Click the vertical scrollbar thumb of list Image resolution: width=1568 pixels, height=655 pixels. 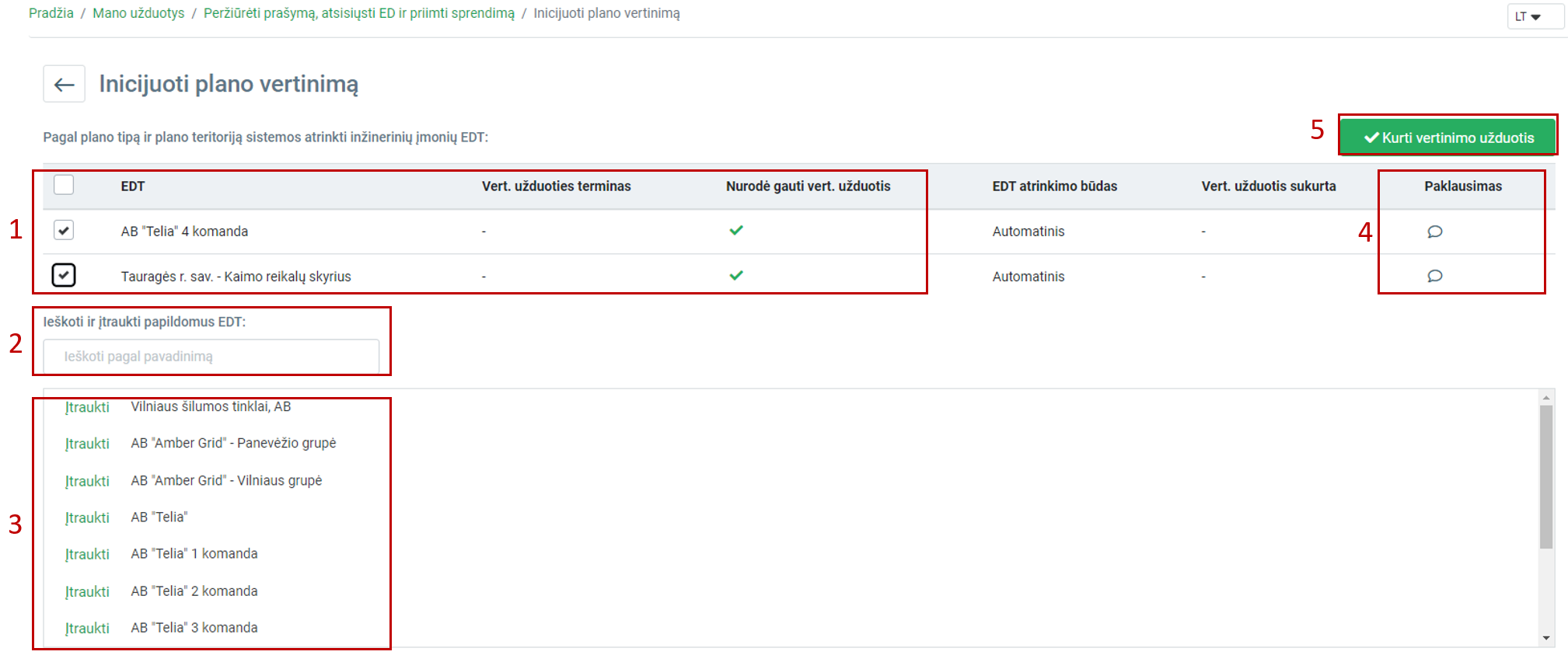[x=1546, y=476]
